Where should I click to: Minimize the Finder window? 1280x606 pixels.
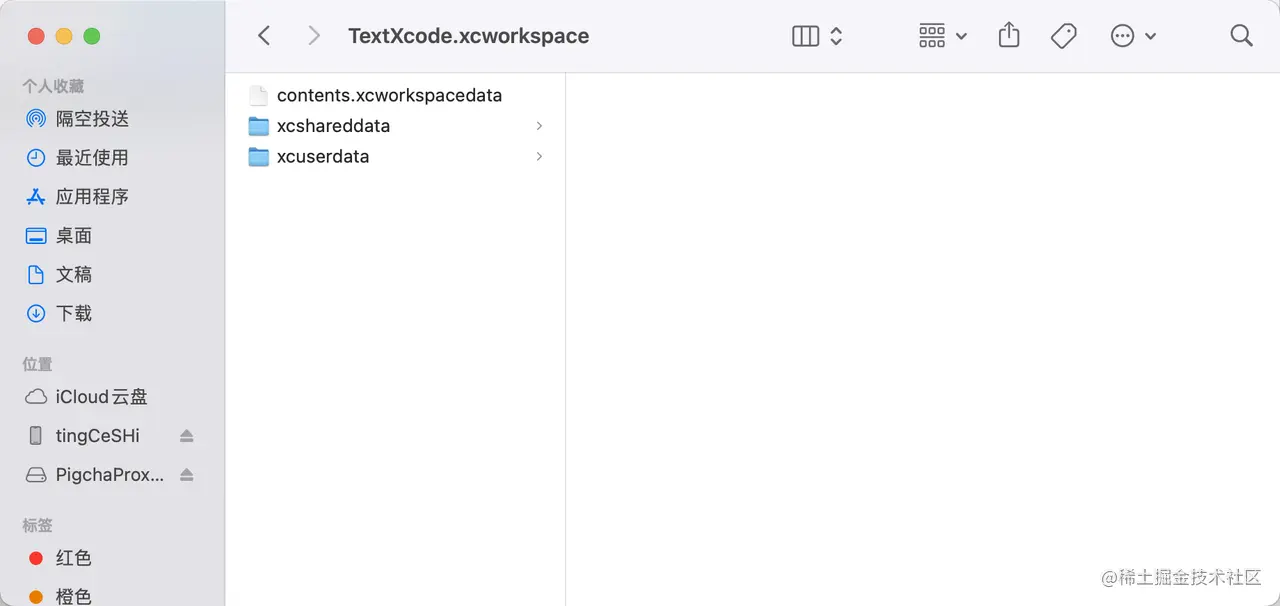[64, 36]
